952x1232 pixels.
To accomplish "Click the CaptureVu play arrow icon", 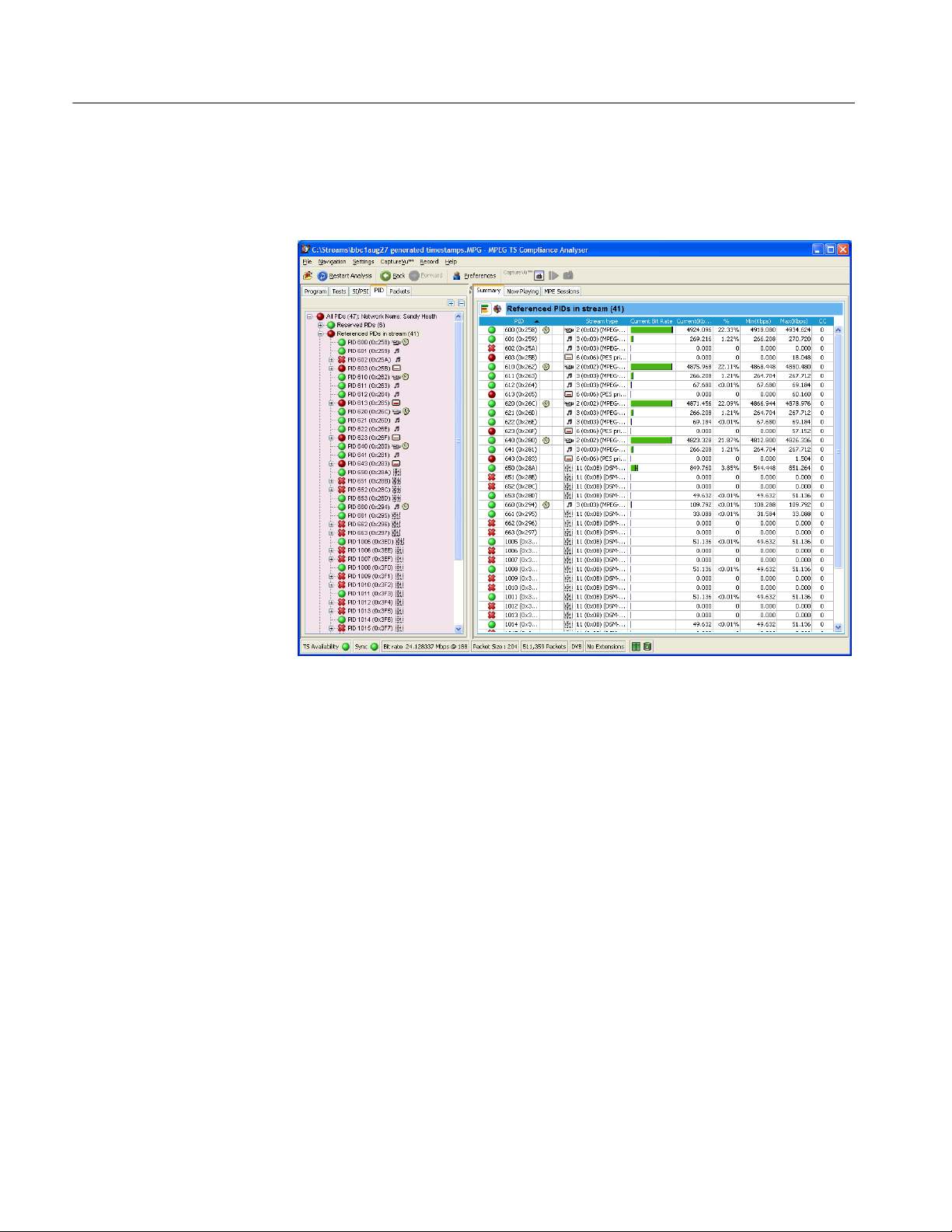I will 553,276.
